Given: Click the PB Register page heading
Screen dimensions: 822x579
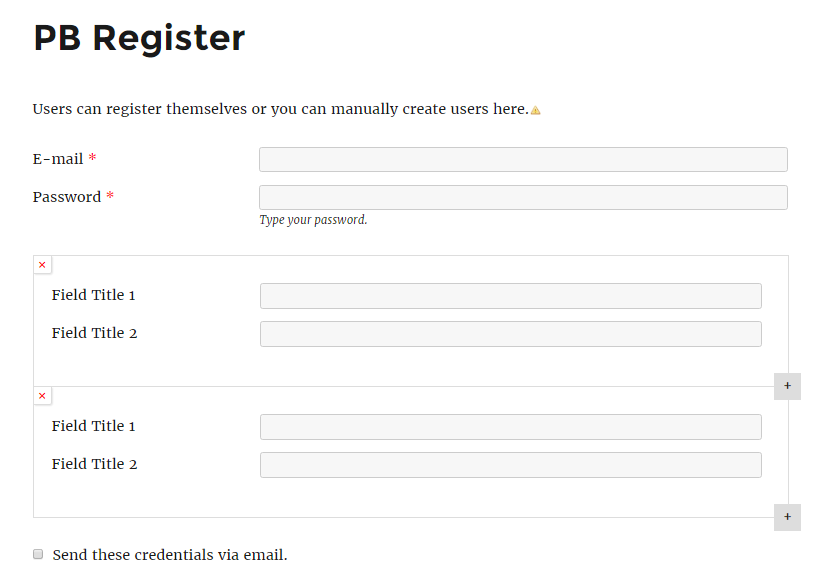Looking at the screenshot, I should pyautogui.click(x=139, y=38).
